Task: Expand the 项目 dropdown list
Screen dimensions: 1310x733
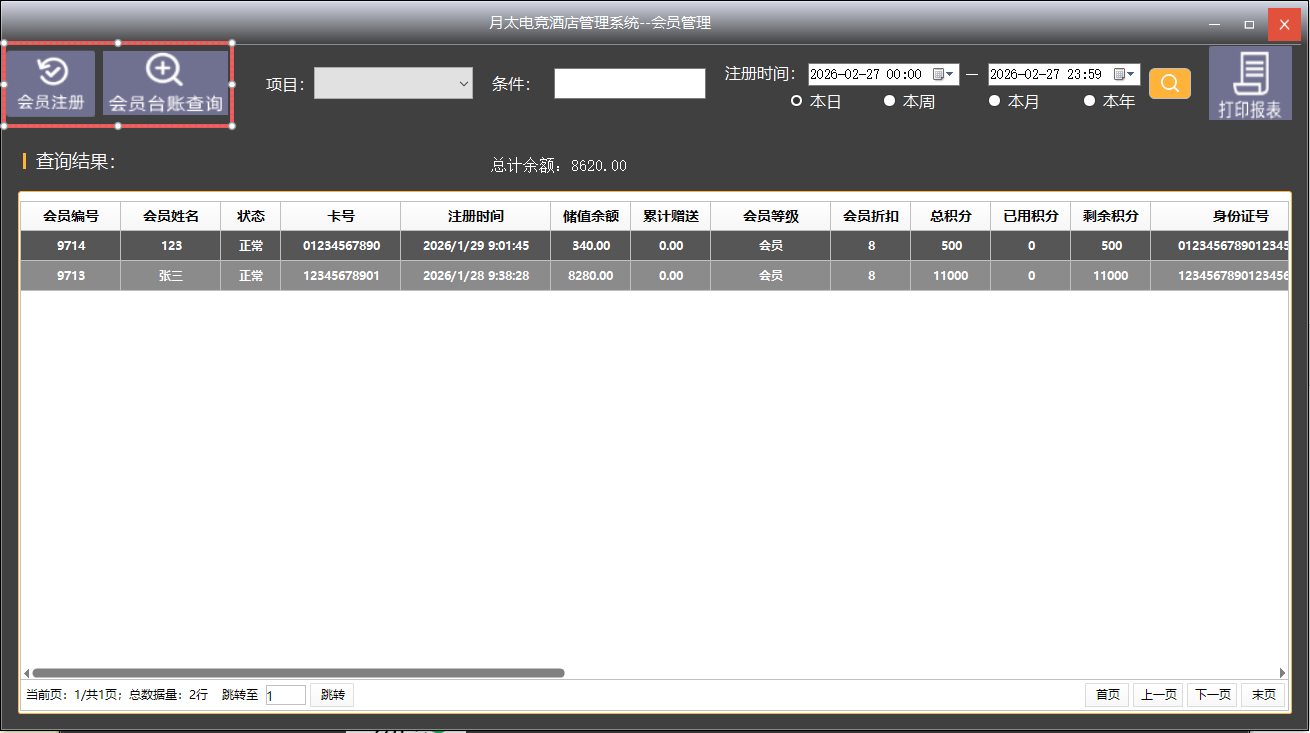Action: (x=393, y=84)
